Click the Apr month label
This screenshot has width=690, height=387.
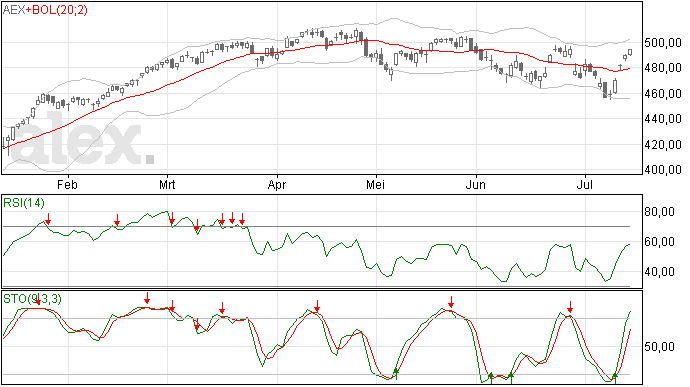277,184
